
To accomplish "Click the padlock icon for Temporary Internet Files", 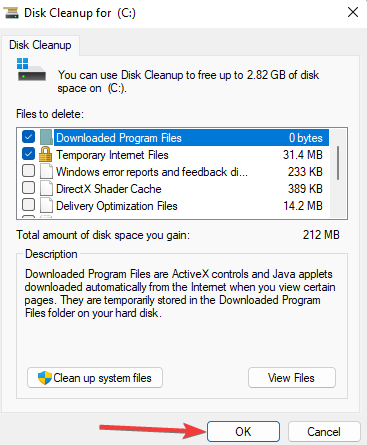I will click(46, 154).
